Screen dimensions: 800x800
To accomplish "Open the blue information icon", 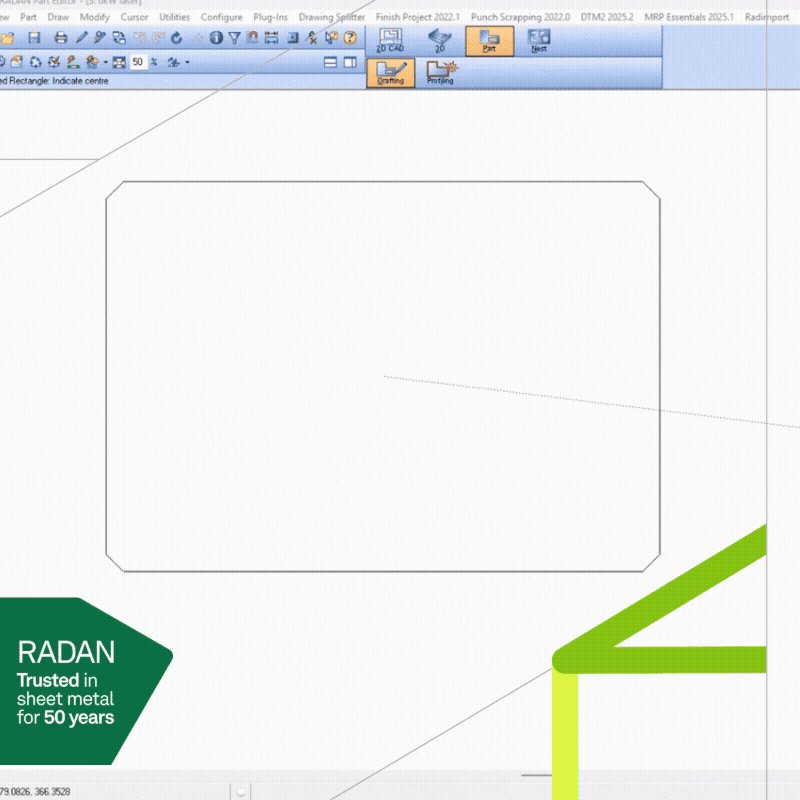I will [x=216, y=38].
